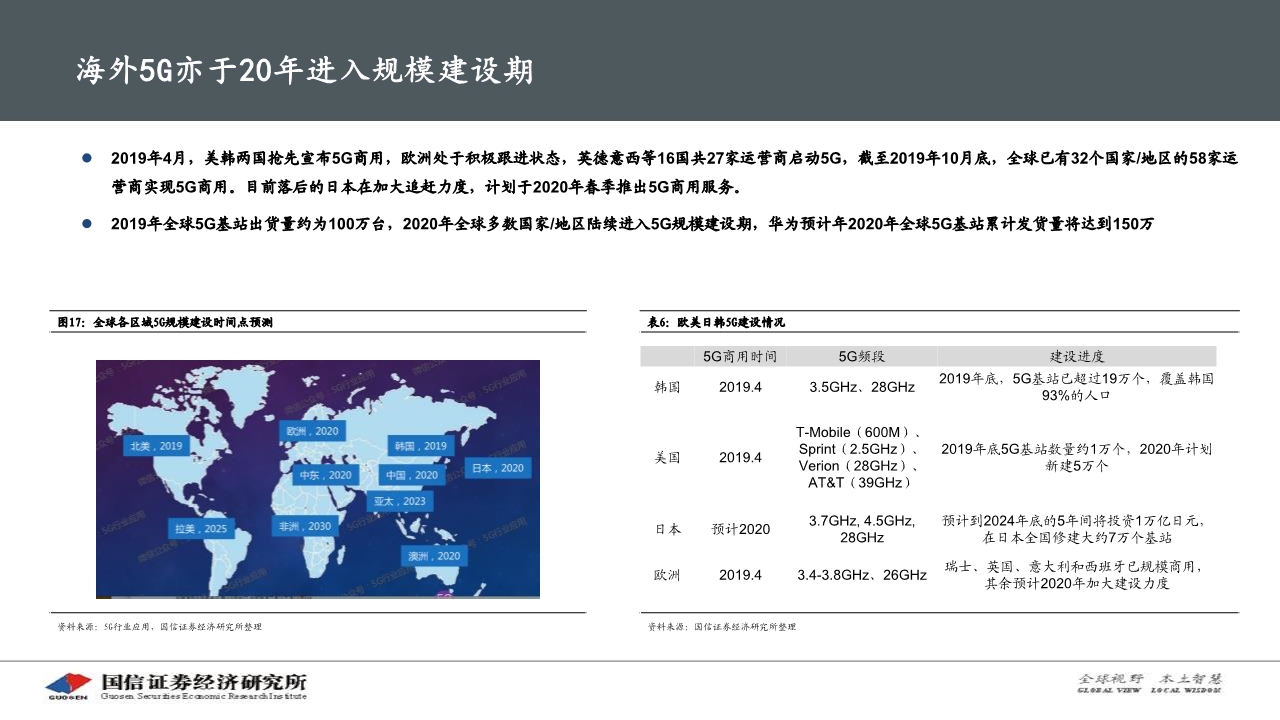The height and width of the screenshot is (720, 1280).
Task: Click the 日本 row in the table
Action: click(667, 529)
